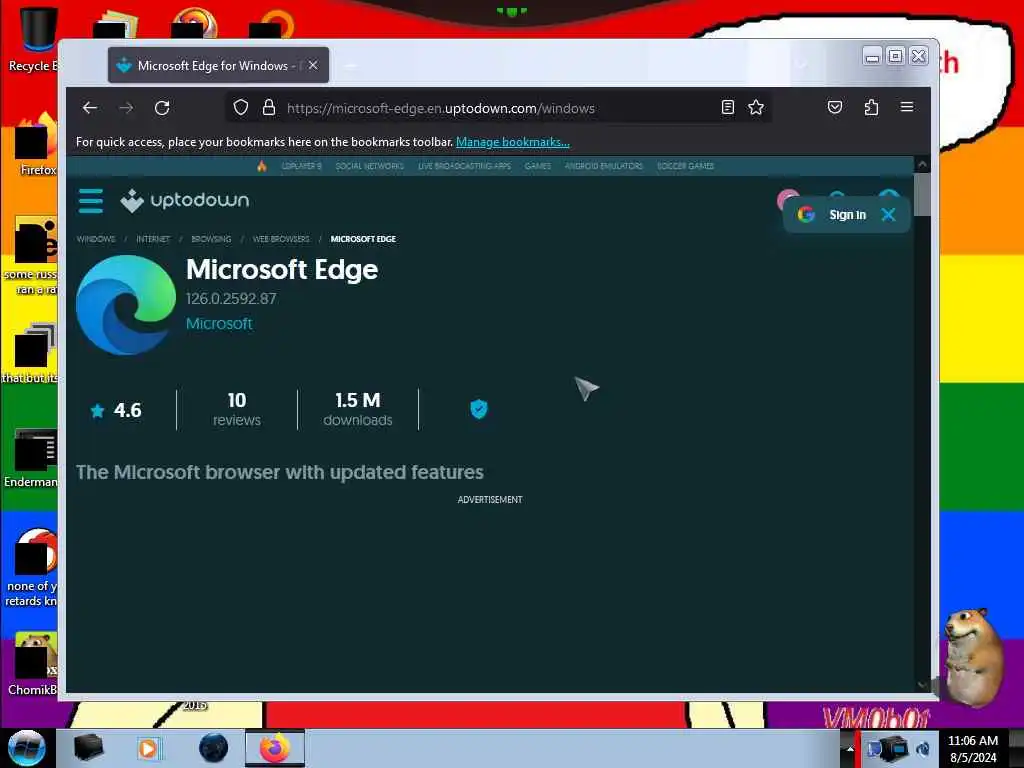Open Soccer Games menu item

tap(685, 166)
